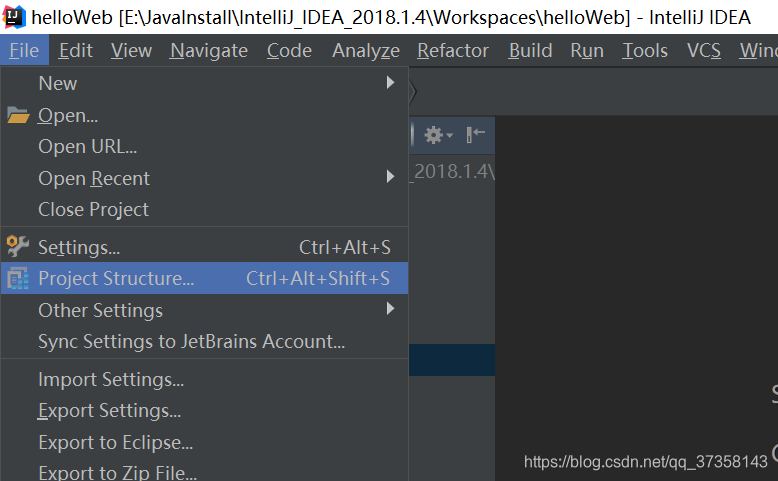
Task: Open the Navigate menu
Action: (208, 51)
